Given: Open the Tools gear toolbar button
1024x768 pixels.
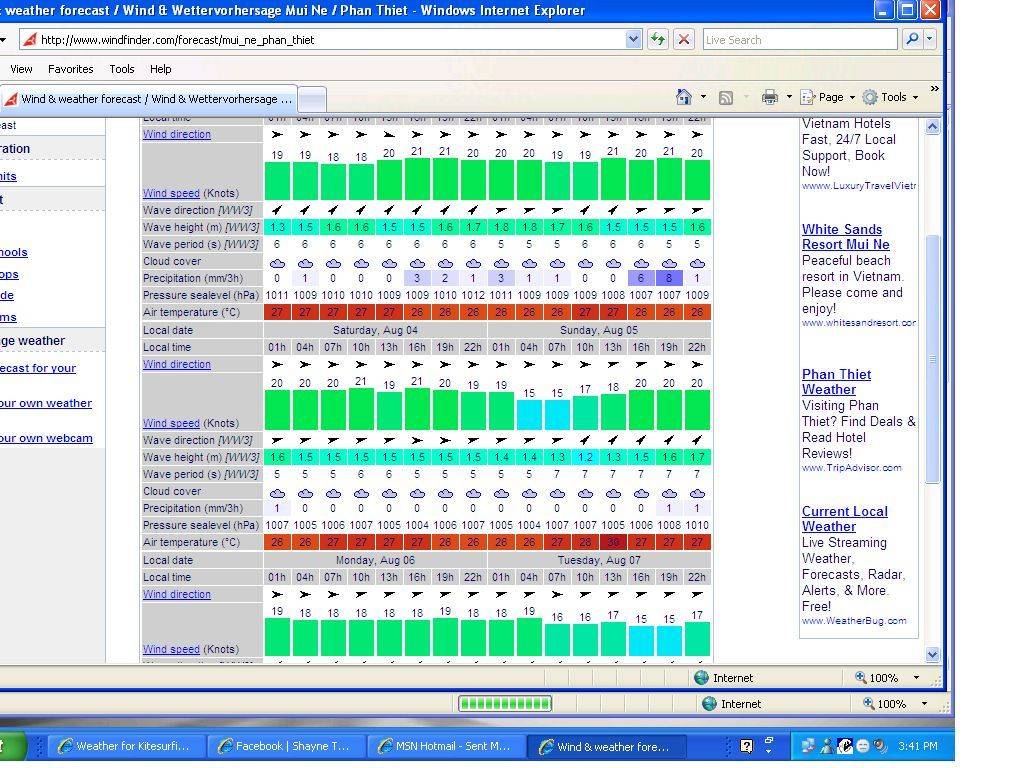Looking at the screenshot, I should (888, 97).
